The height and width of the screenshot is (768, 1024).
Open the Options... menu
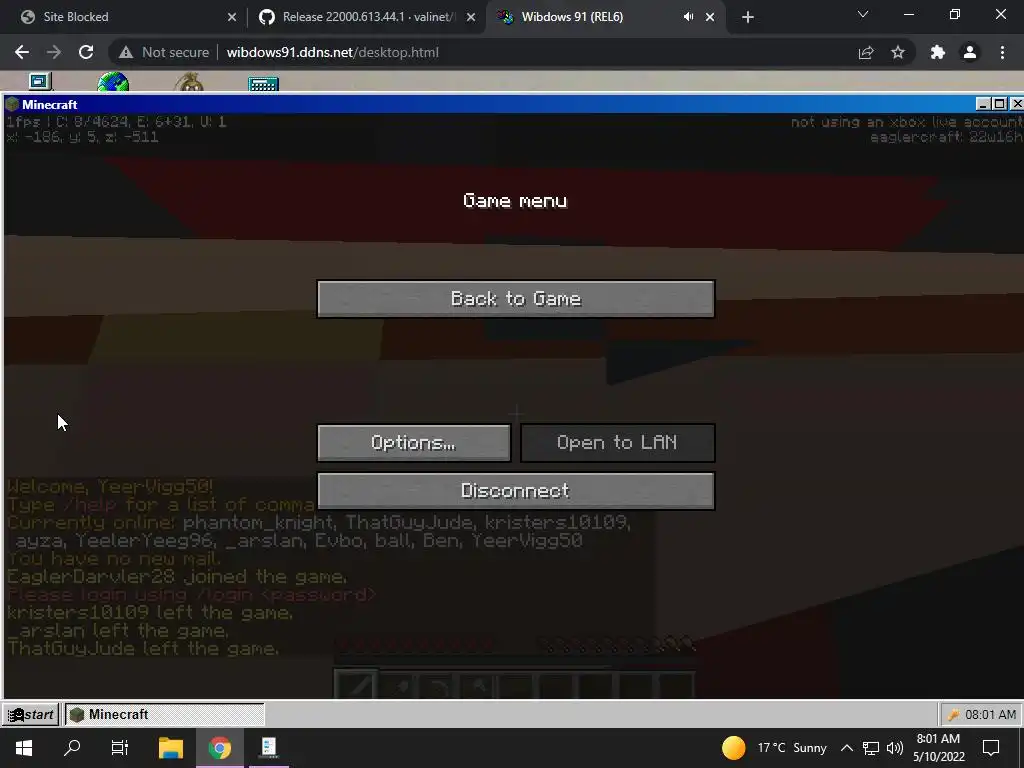[414, 443]
